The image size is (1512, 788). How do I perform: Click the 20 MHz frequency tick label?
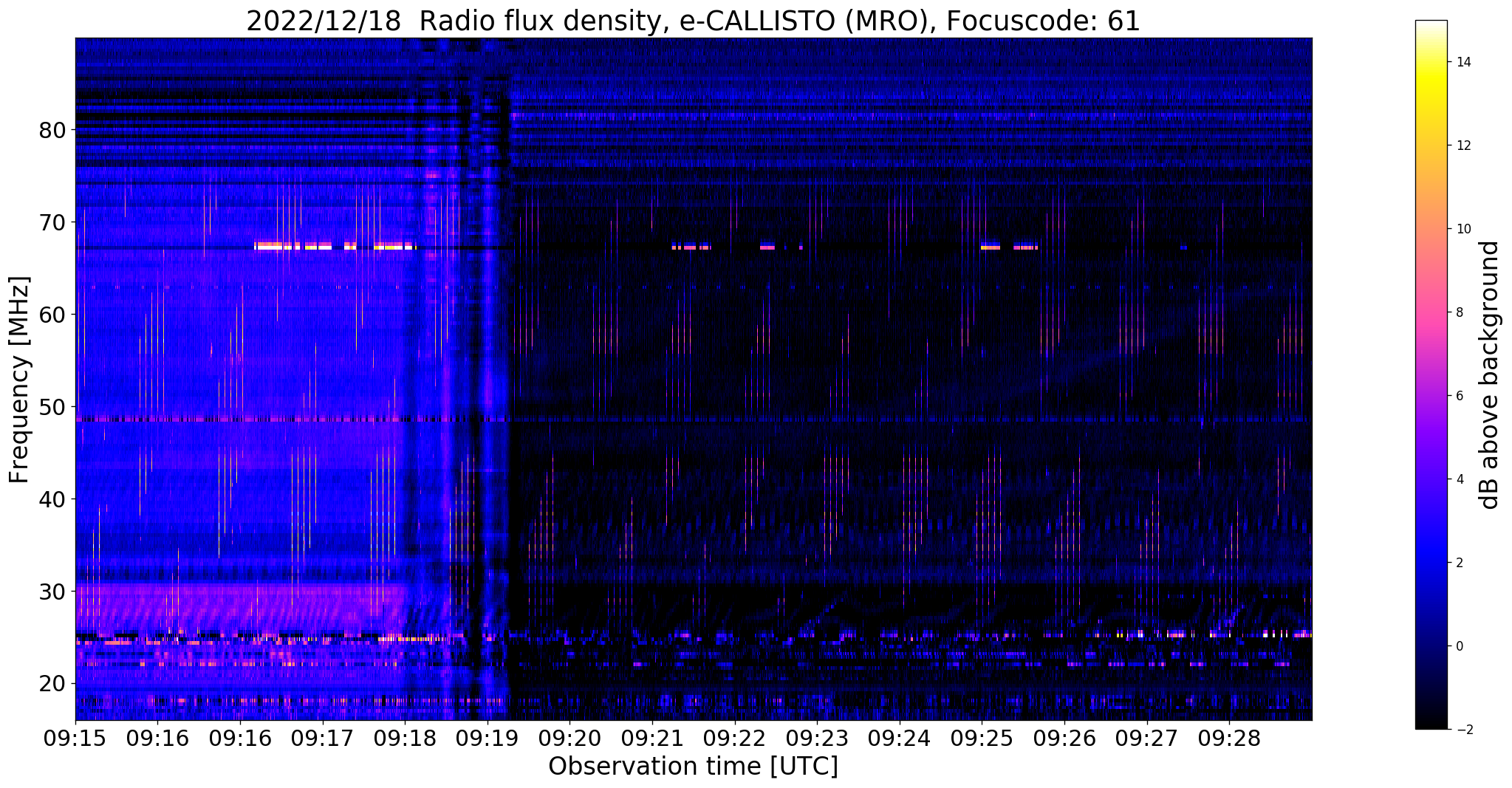[52, 684]
